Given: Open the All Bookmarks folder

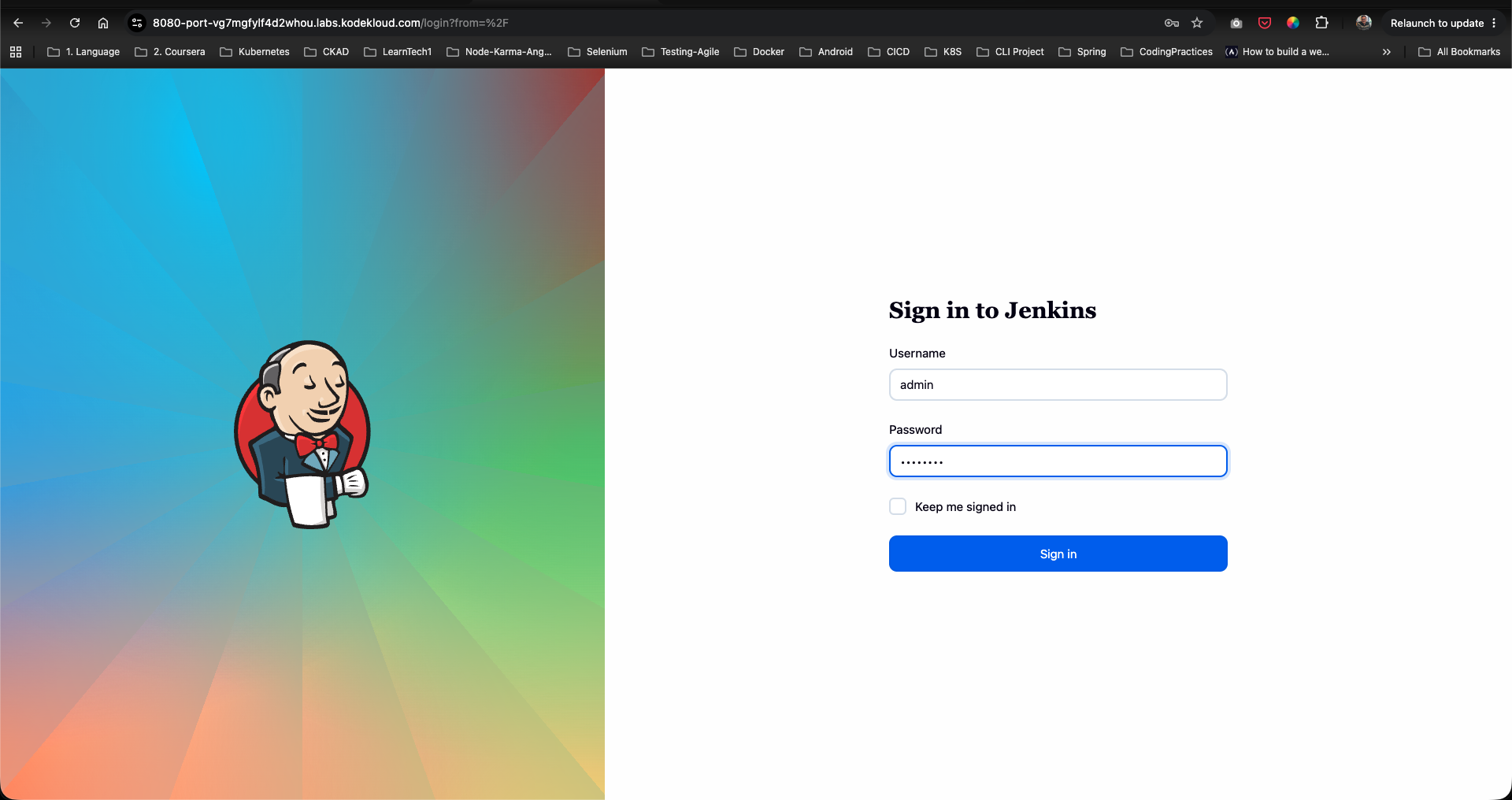Looking at the screenshot, I should (x=1459, y=52).
